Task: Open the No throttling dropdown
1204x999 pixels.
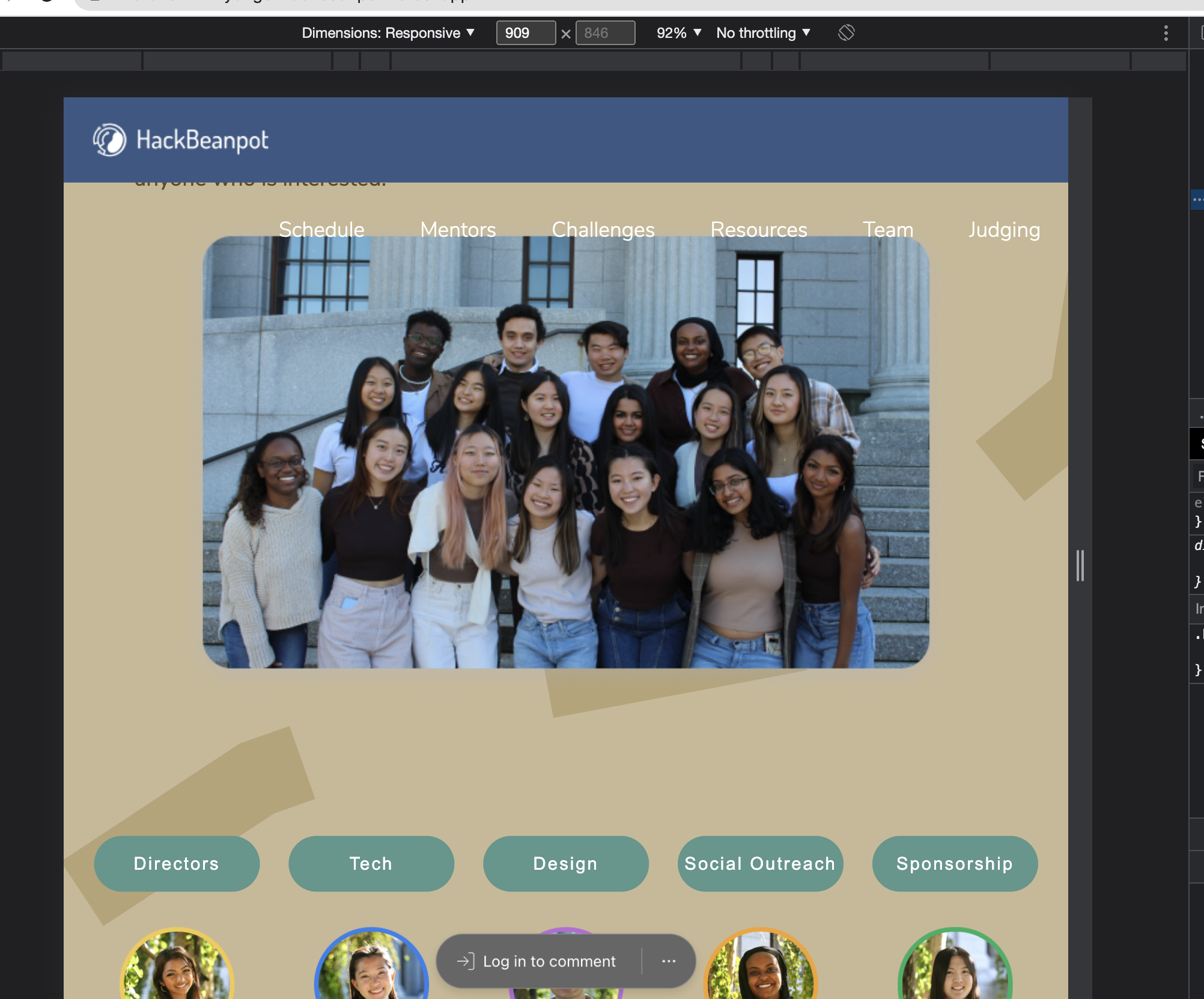Action: (x=763, y=33)
